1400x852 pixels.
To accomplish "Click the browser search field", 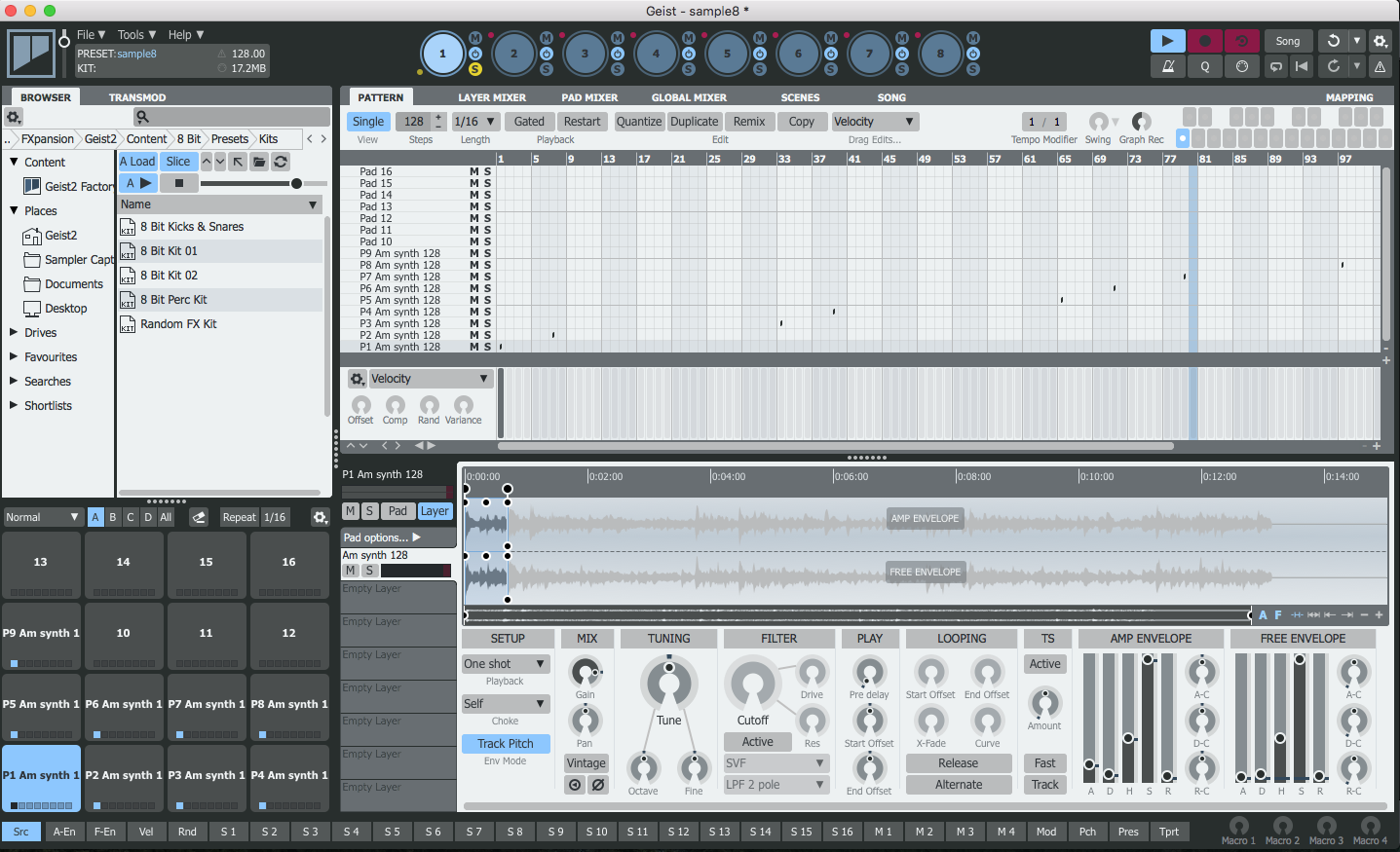I will [230, 117].
